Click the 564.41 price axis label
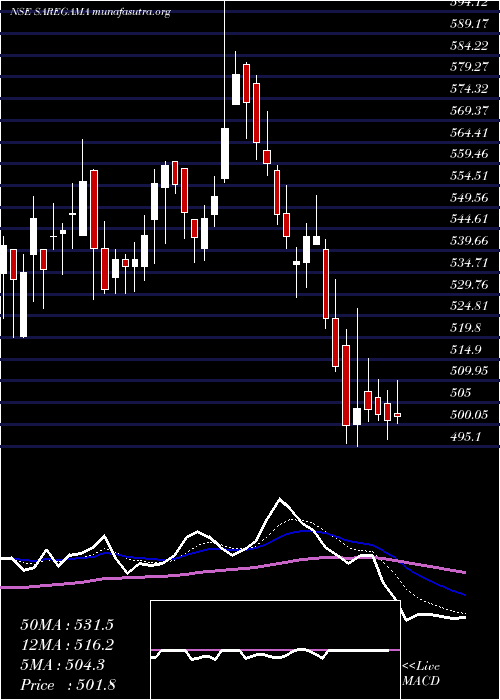500x700 pixels. click(468, 132)
